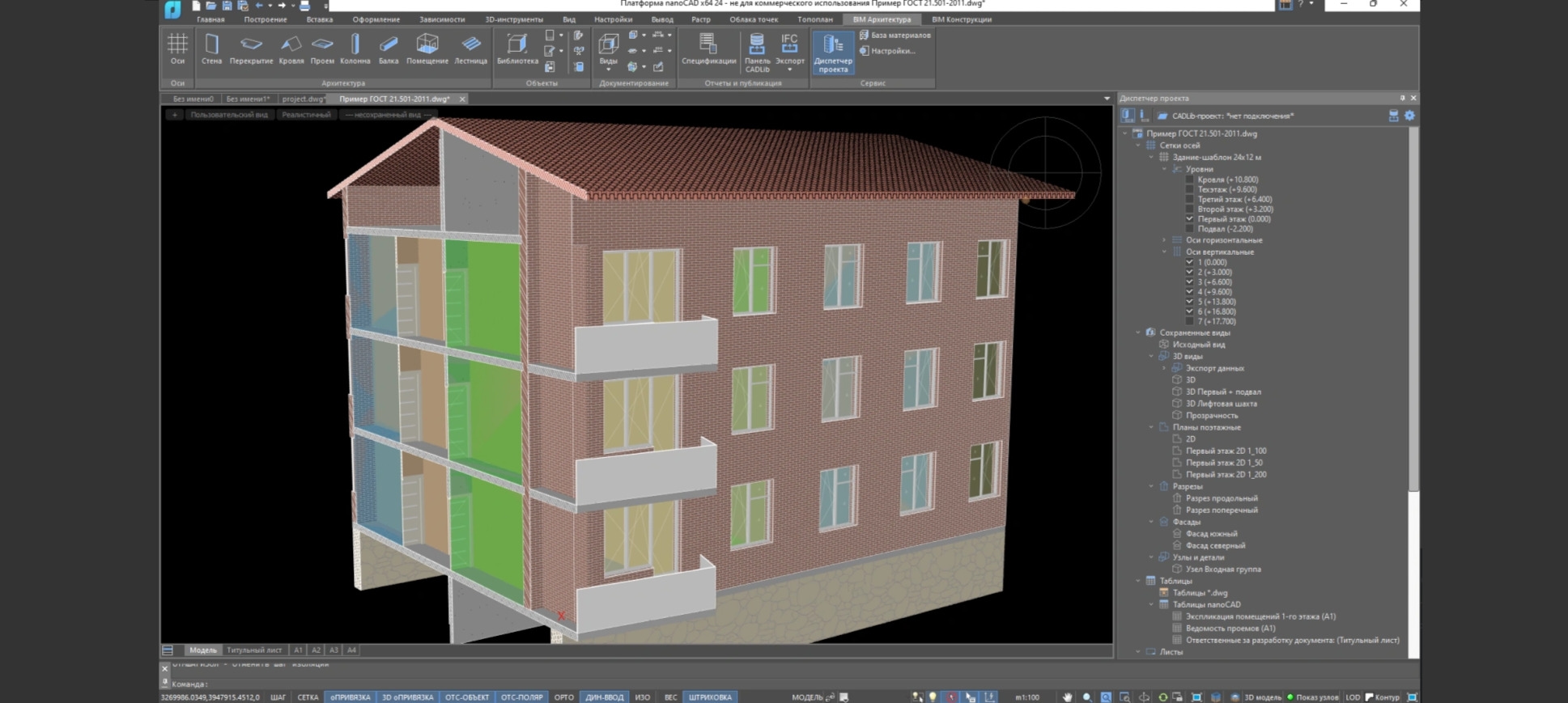The width and height of the screenshot is (1568, 703).
Task: Select the Стена (wall) tool
Action: pyautogui.click(x=211, y=49)
